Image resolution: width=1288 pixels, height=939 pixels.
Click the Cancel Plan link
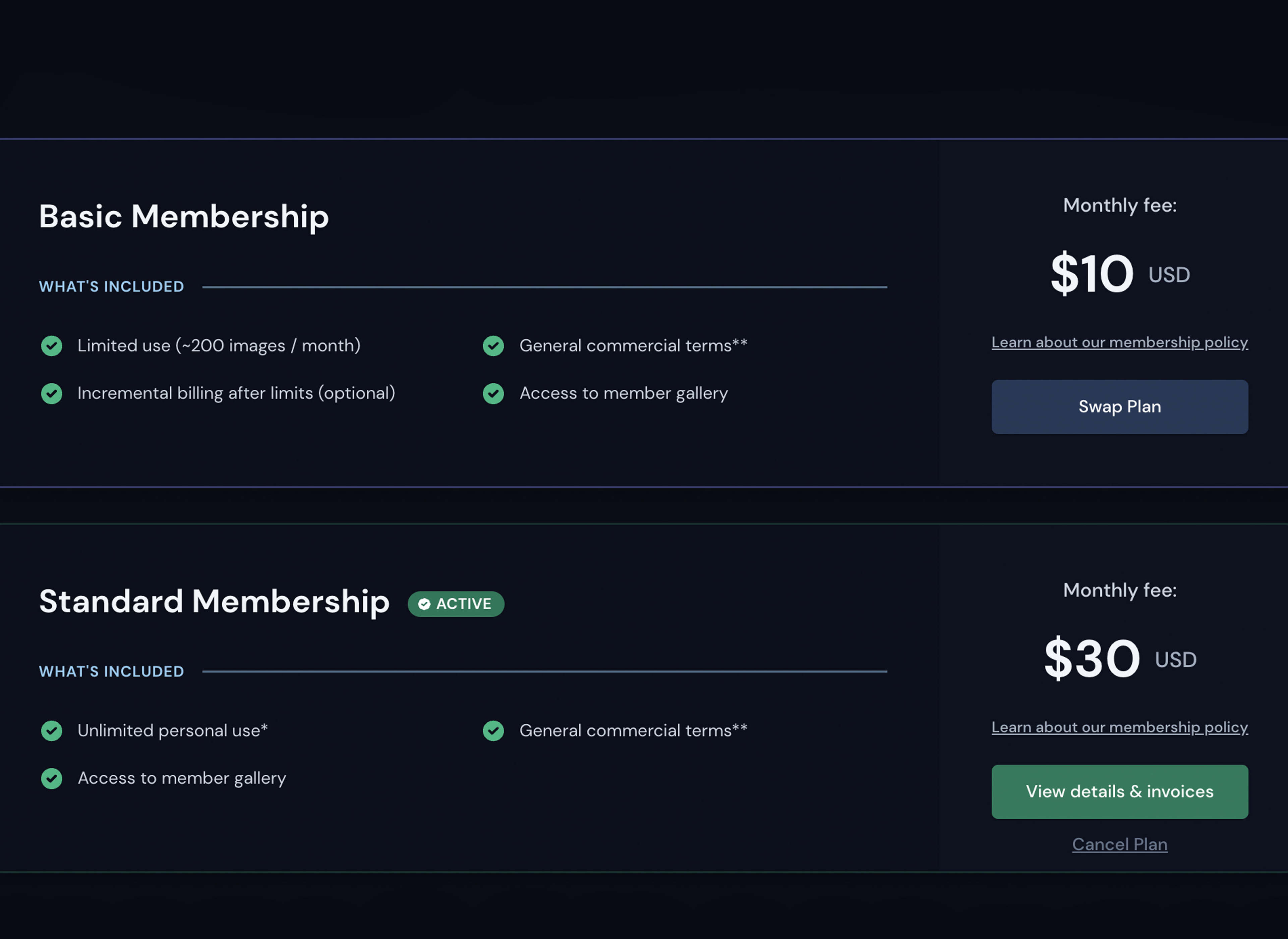pos(1119,844)
